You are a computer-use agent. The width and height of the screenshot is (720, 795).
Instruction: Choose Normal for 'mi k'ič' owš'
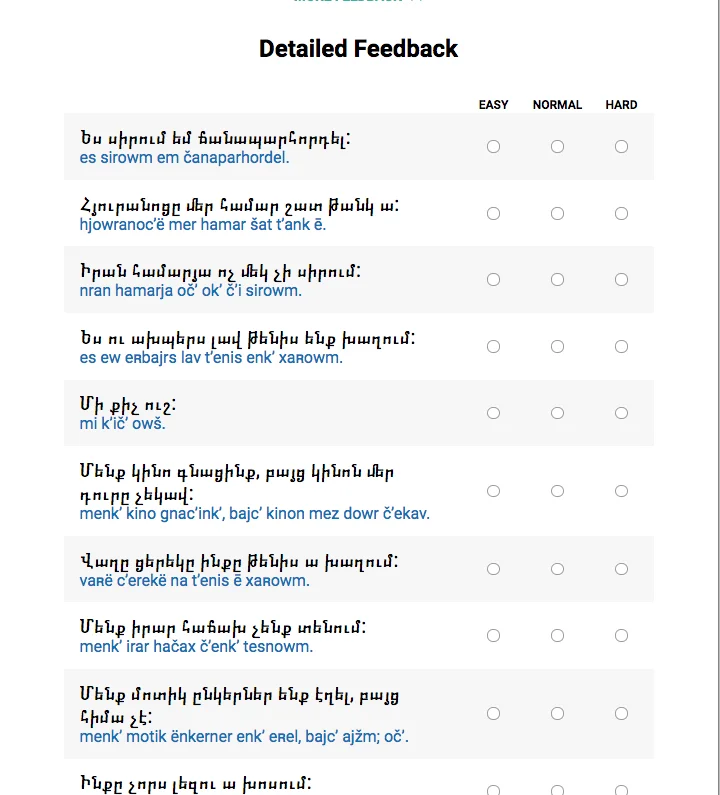557,413
